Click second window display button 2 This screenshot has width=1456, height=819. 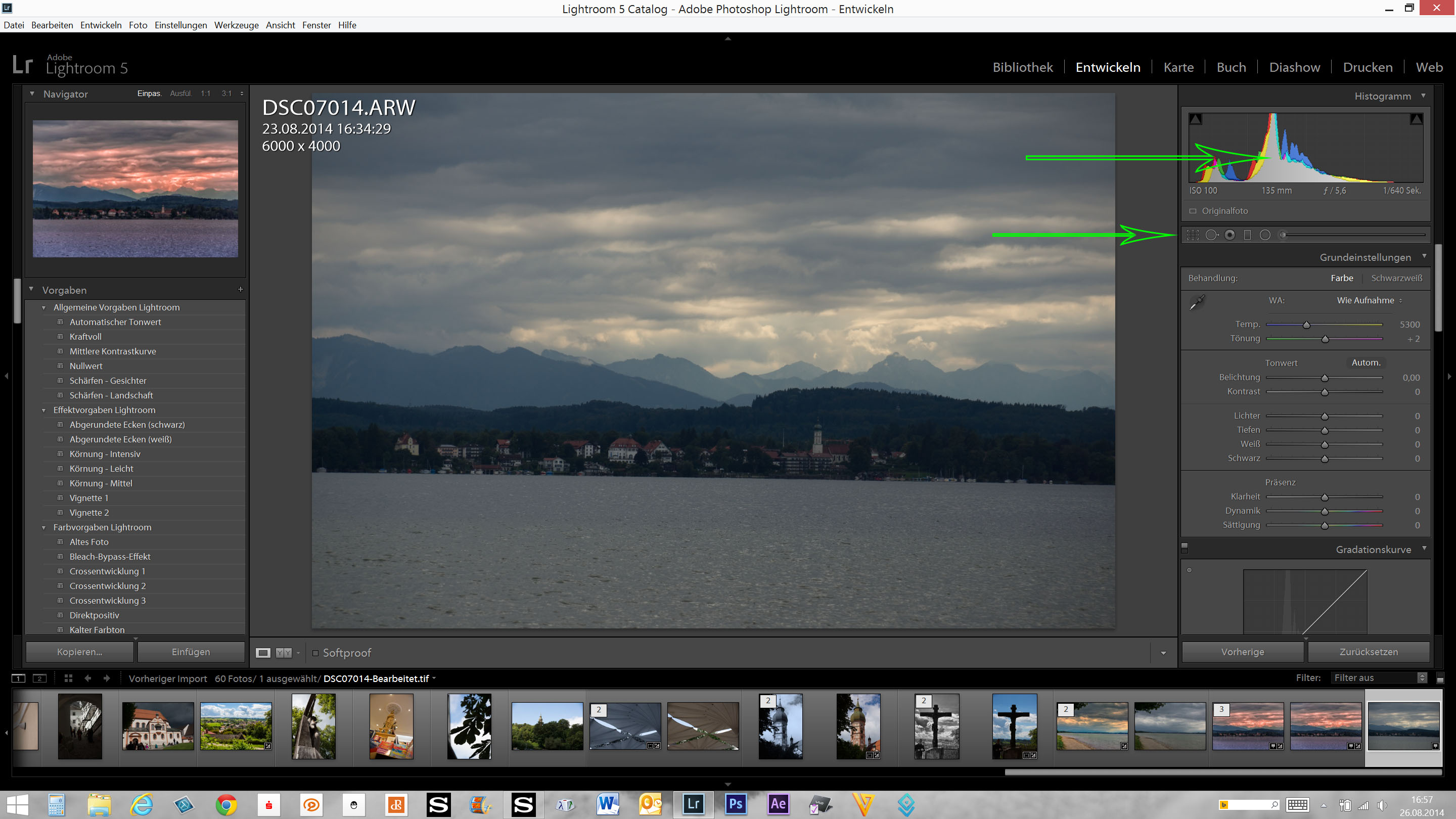39,678
